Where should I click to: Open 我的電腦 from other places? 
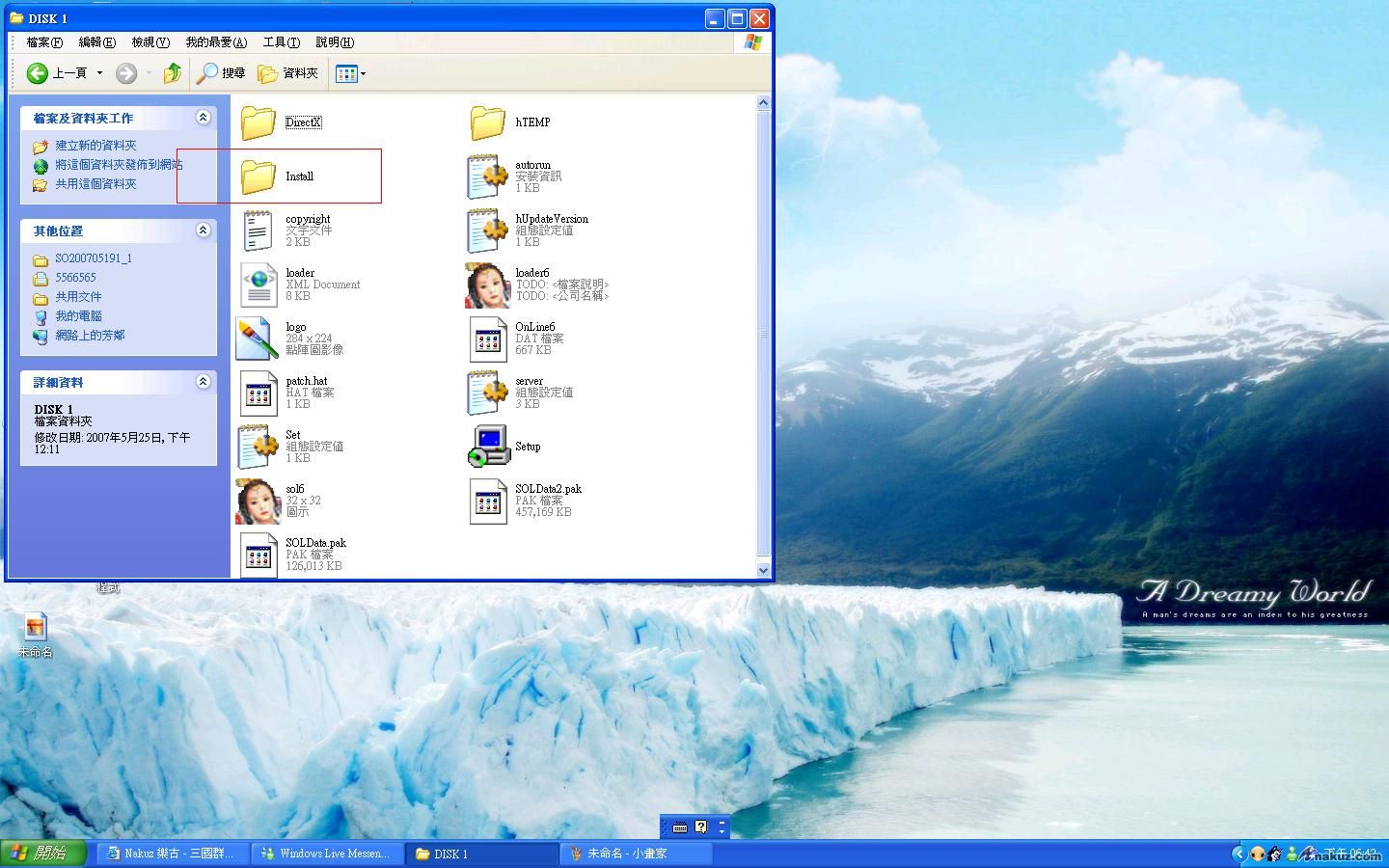click(78, 316)
